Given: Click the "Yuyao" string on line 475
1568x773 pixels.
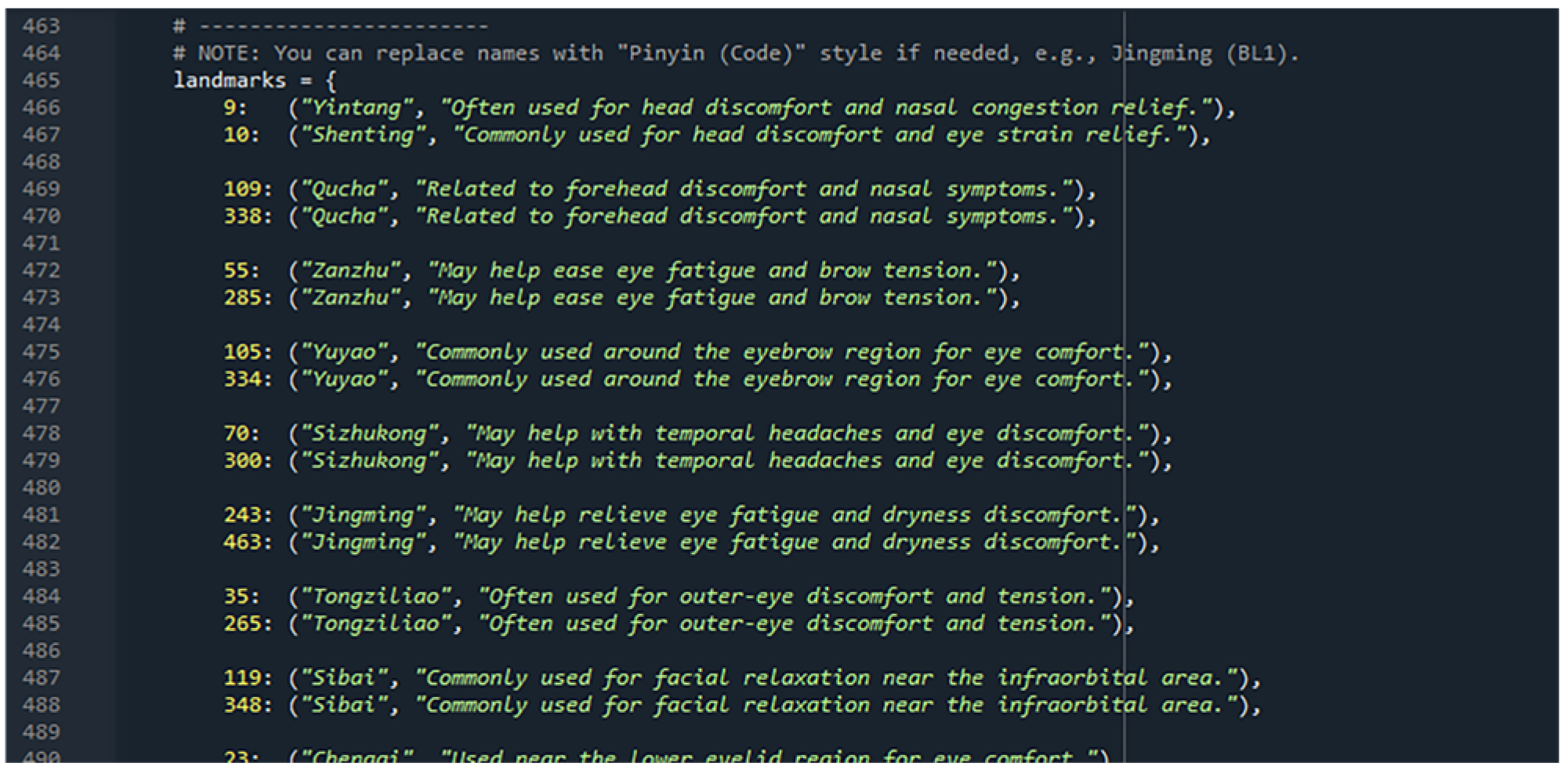Looking at the screenshot, I should (345, 352).
